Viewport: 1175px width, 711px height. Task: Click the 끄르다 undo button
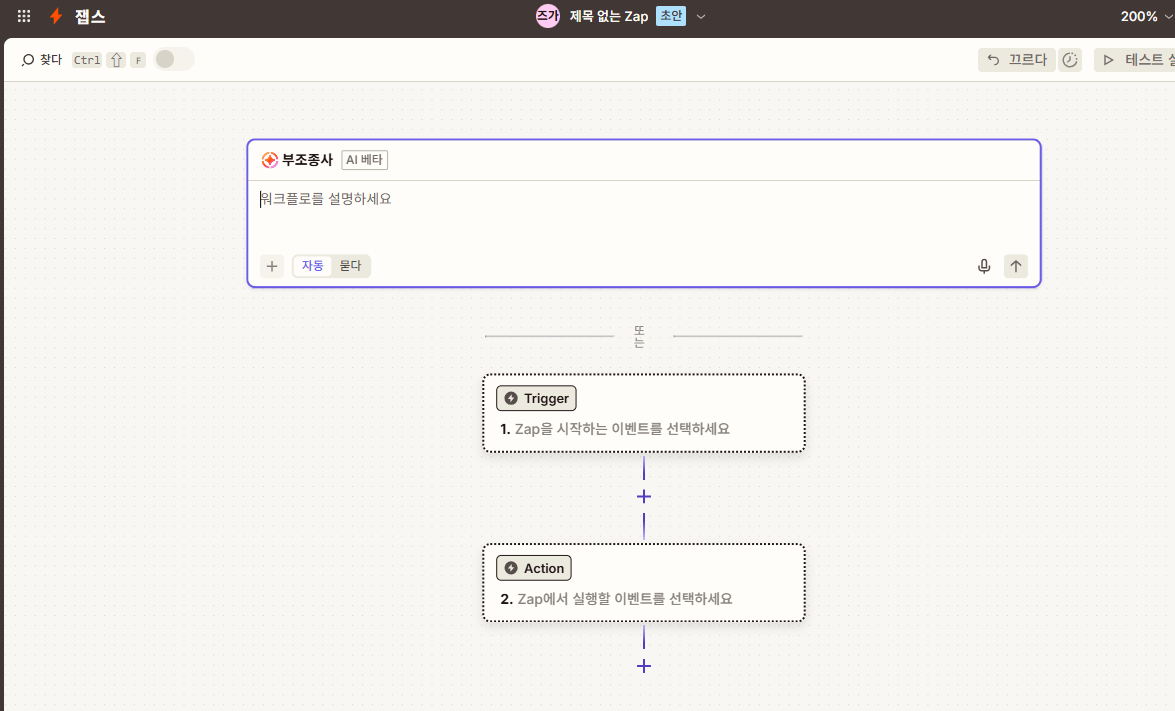point(1017,60)
